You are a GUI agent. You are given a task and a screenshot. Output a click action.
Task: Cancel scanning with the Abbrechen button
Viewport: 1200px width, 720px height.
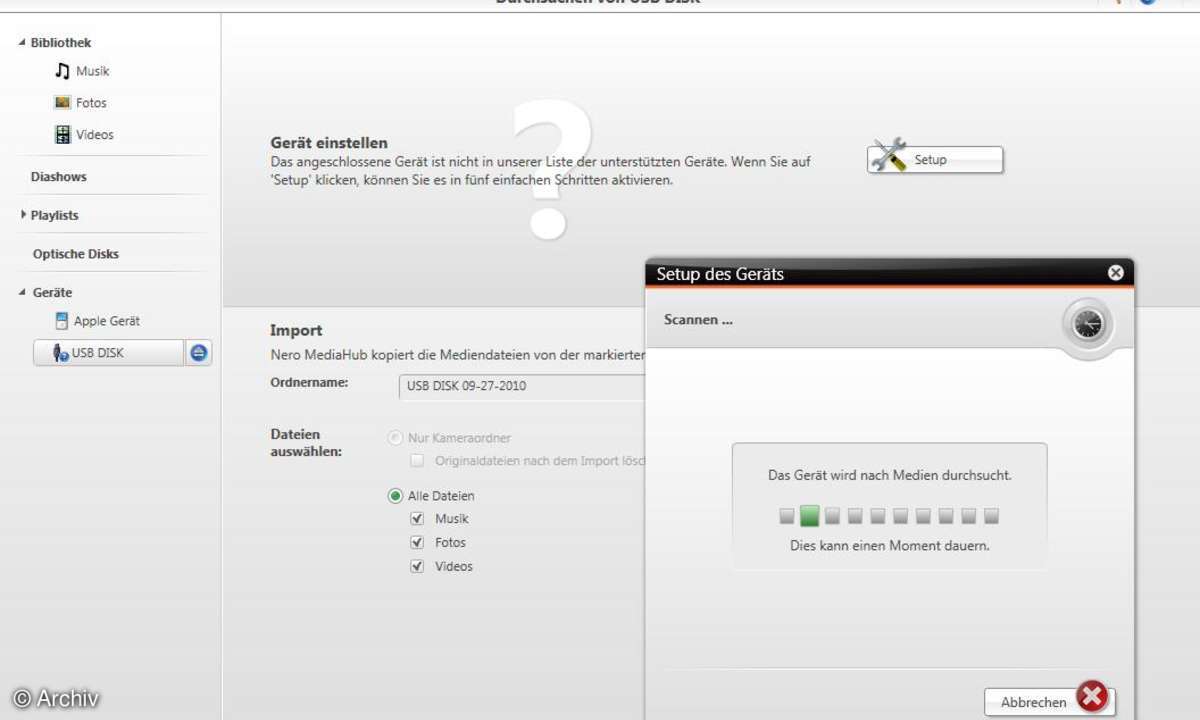[1050, 702]
